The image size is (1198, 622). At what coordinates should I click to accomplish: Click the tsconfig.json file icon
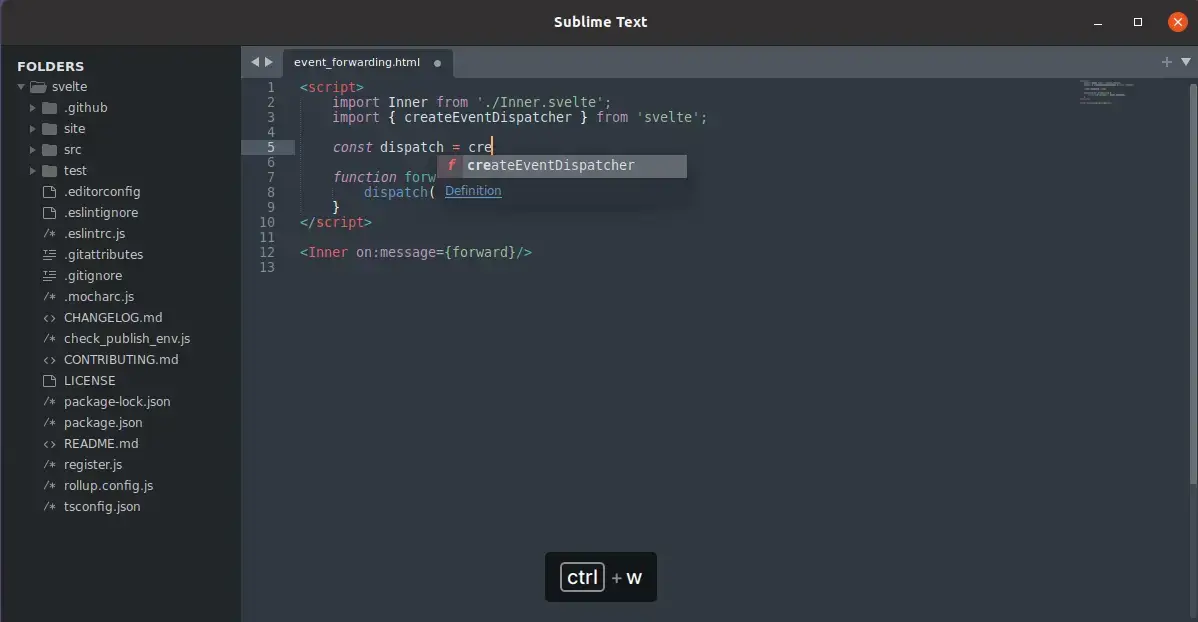click(x=50, y=507)
